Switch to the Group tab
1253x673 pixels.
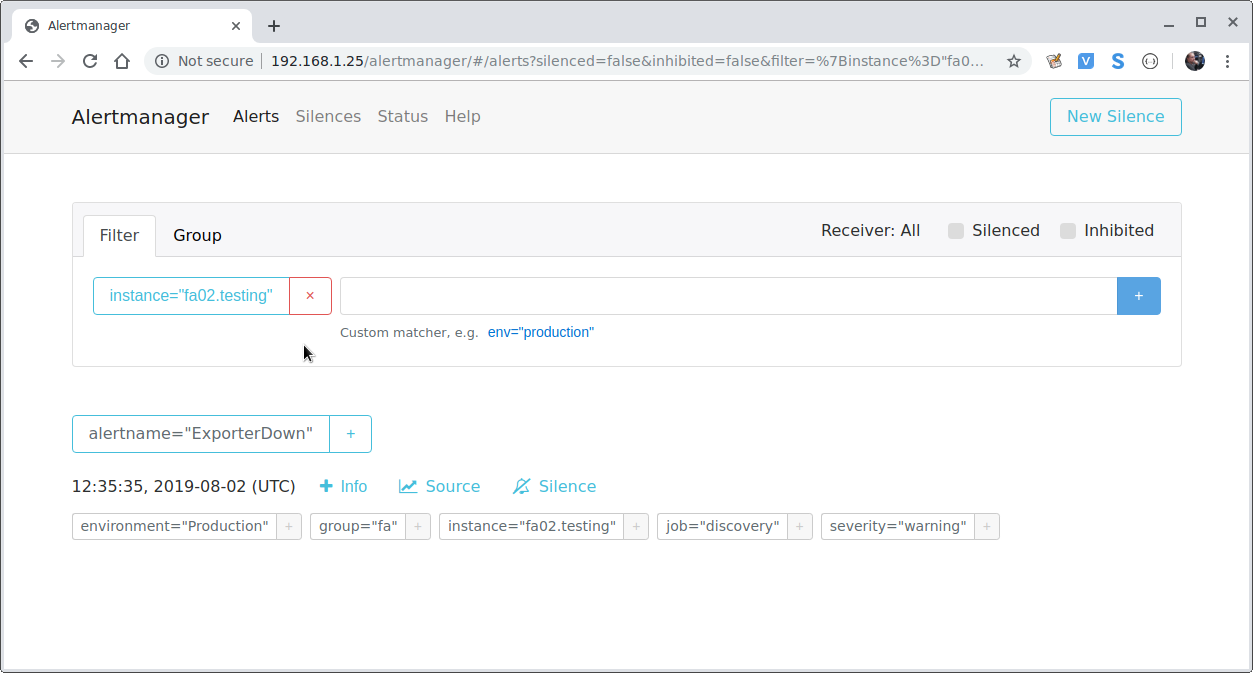pos(196,235)
